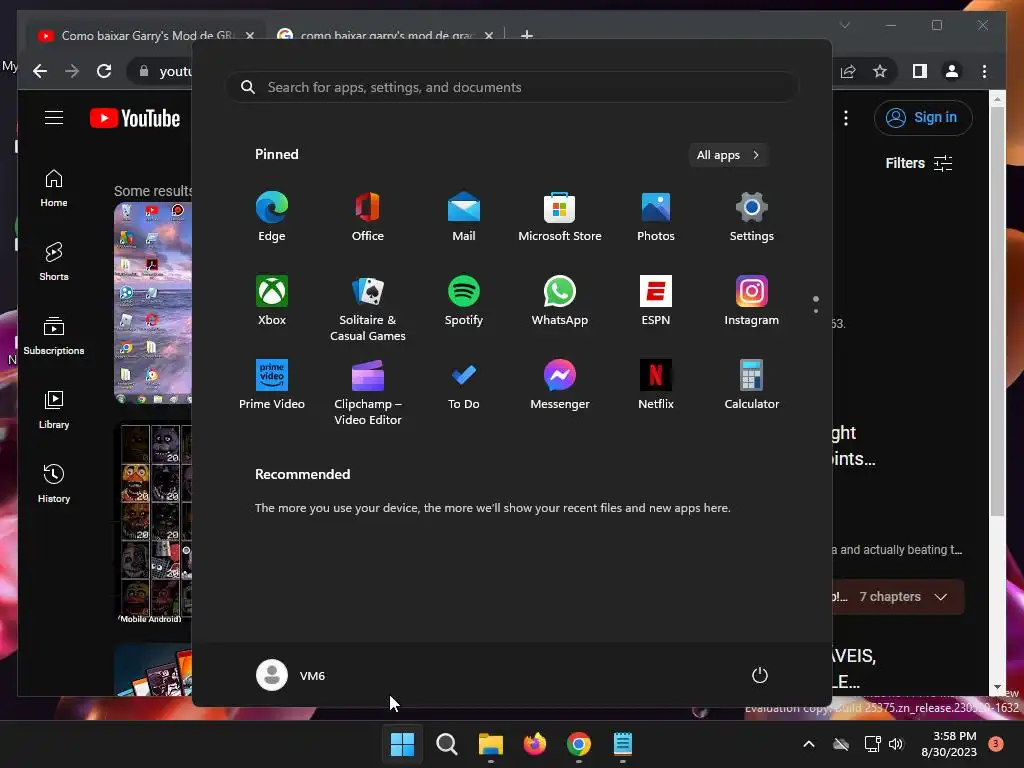The image size is (1024, 768).
Task: Share this page via Chrome share icon
Action: pyautogui.click(x=848, y=71)
